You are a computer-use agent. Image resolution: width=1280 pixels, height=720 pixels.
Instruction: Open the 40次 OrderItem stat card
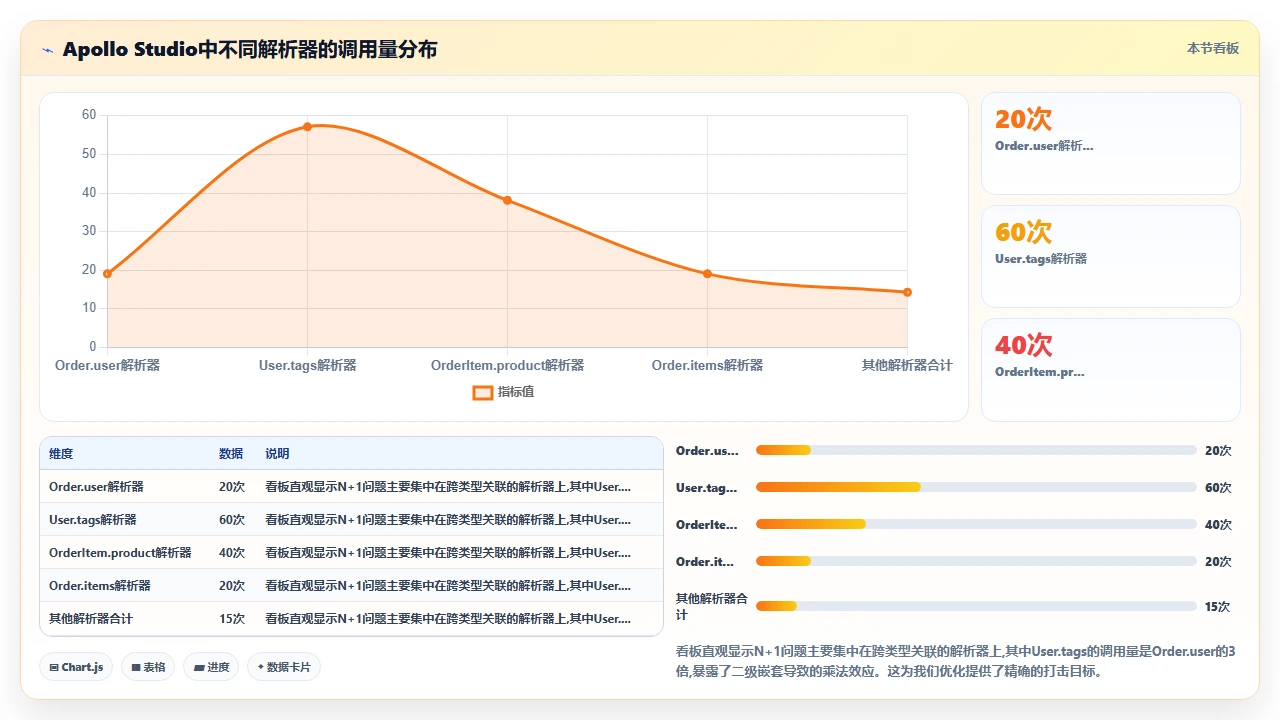pos(1111,369)
